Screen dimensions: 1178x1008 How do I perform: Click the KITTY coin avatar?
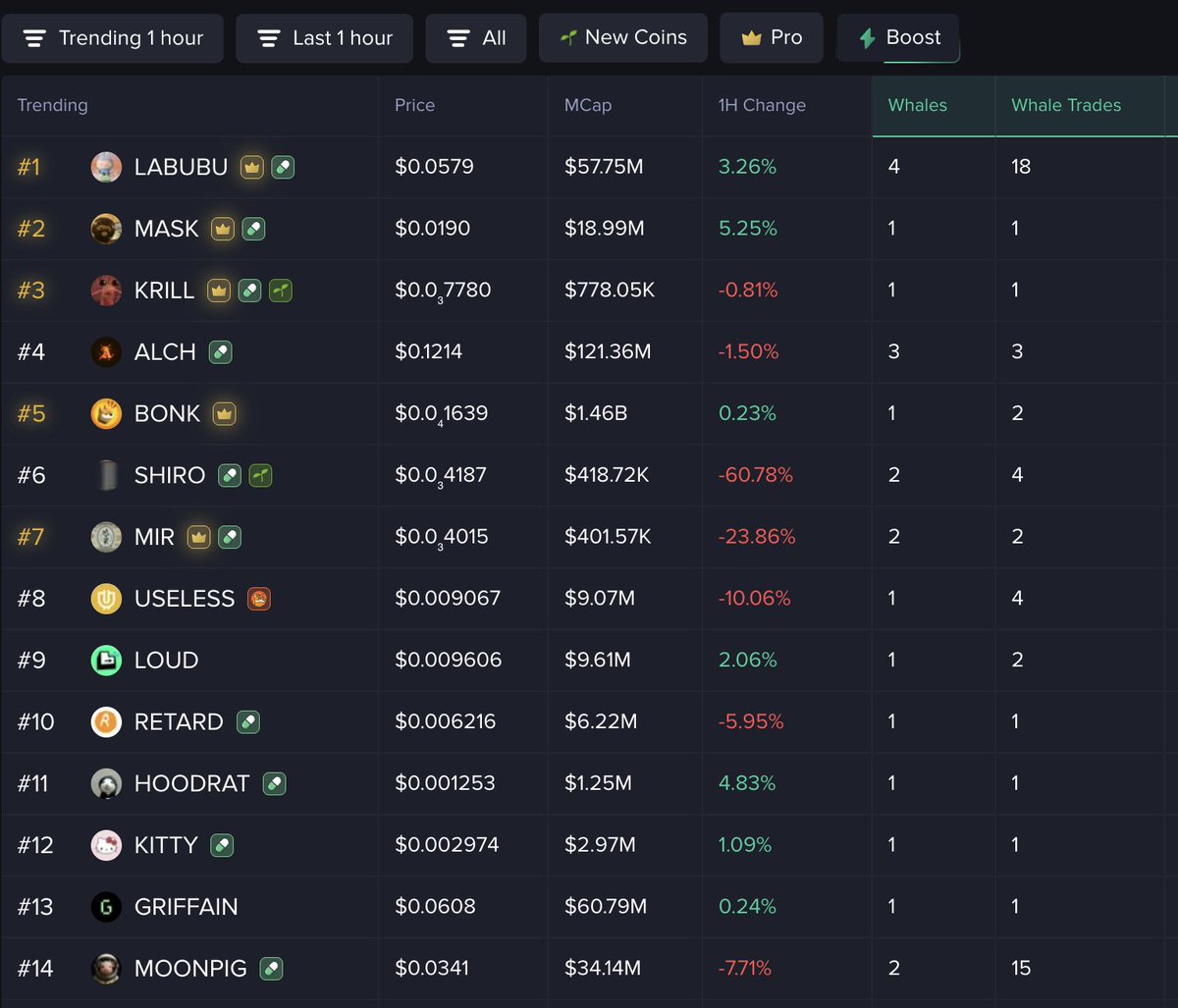point(106,845)
